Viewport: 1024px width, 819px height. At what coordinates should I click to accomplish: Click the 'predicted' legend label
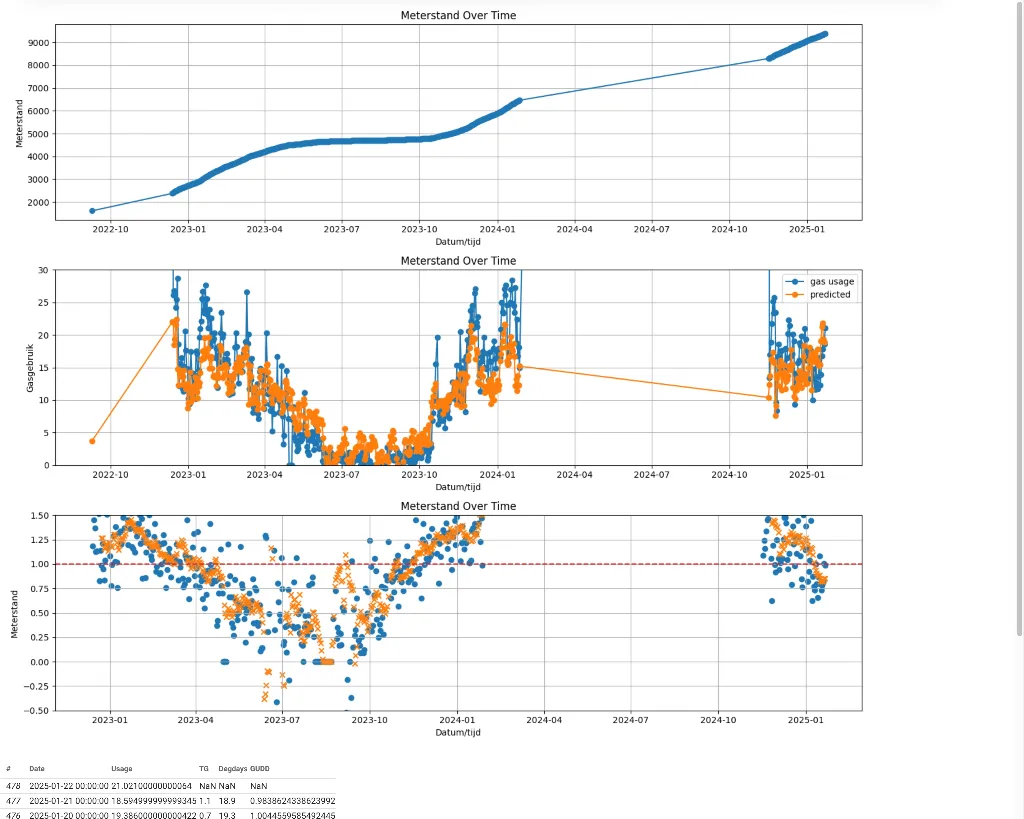pyautogui.click(x=830, y=295)
